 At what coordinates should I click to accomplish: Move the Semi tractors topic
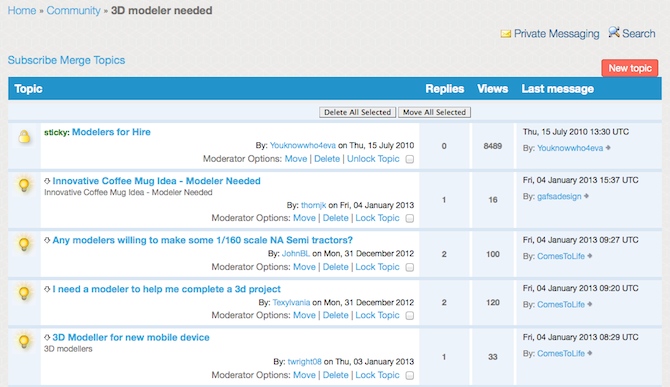coord(304,267)
